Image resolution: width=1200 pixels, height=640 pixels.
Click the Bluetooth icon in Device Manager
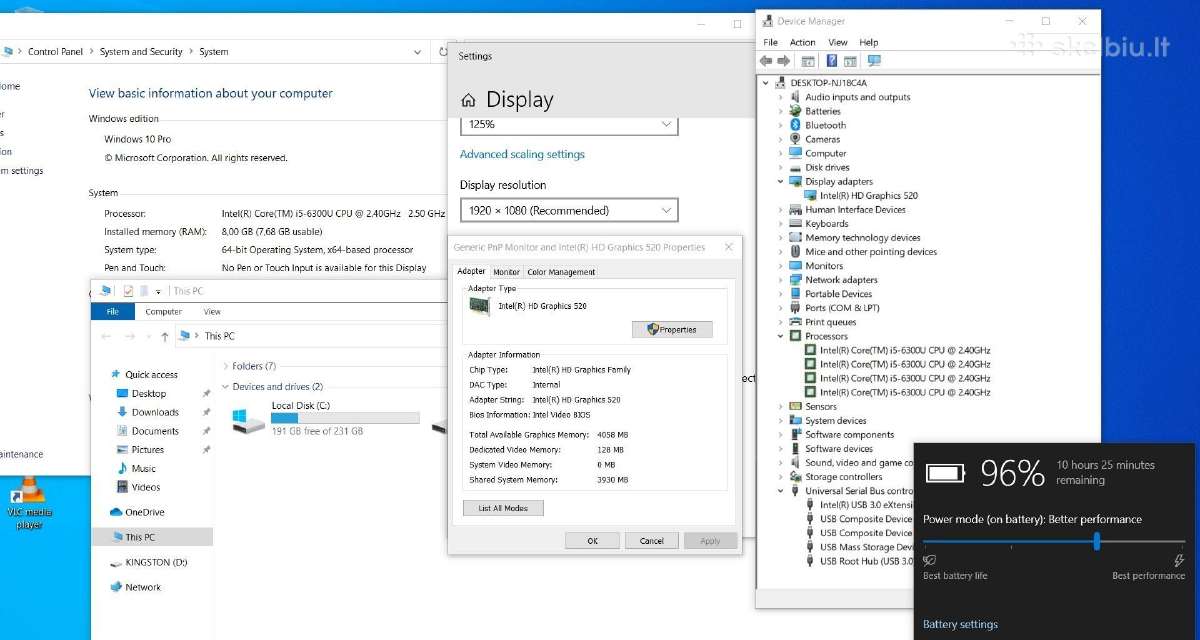click(x=796, y=125)
